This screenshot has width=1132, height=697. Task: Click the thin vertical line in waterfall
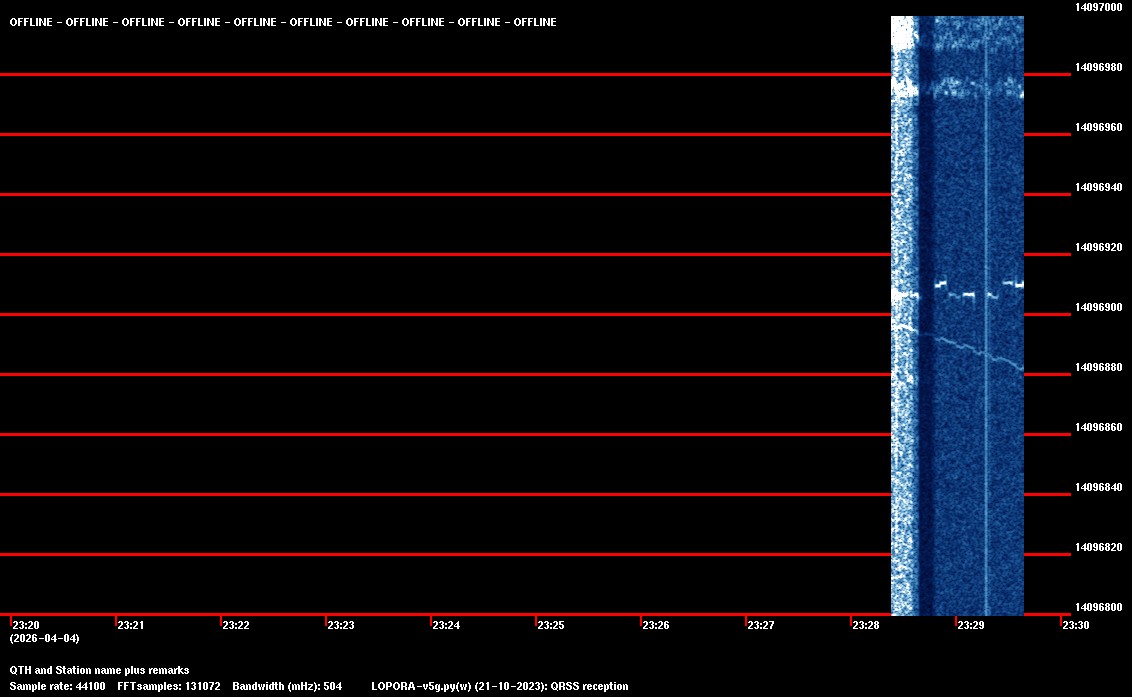(987, 450)
